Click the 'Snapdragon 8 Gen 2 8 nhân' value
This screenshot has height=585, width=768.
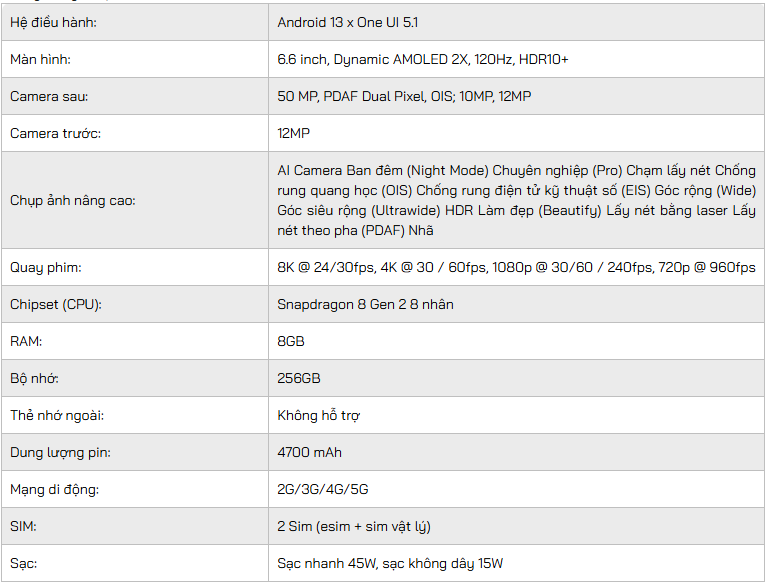point(365,304)
